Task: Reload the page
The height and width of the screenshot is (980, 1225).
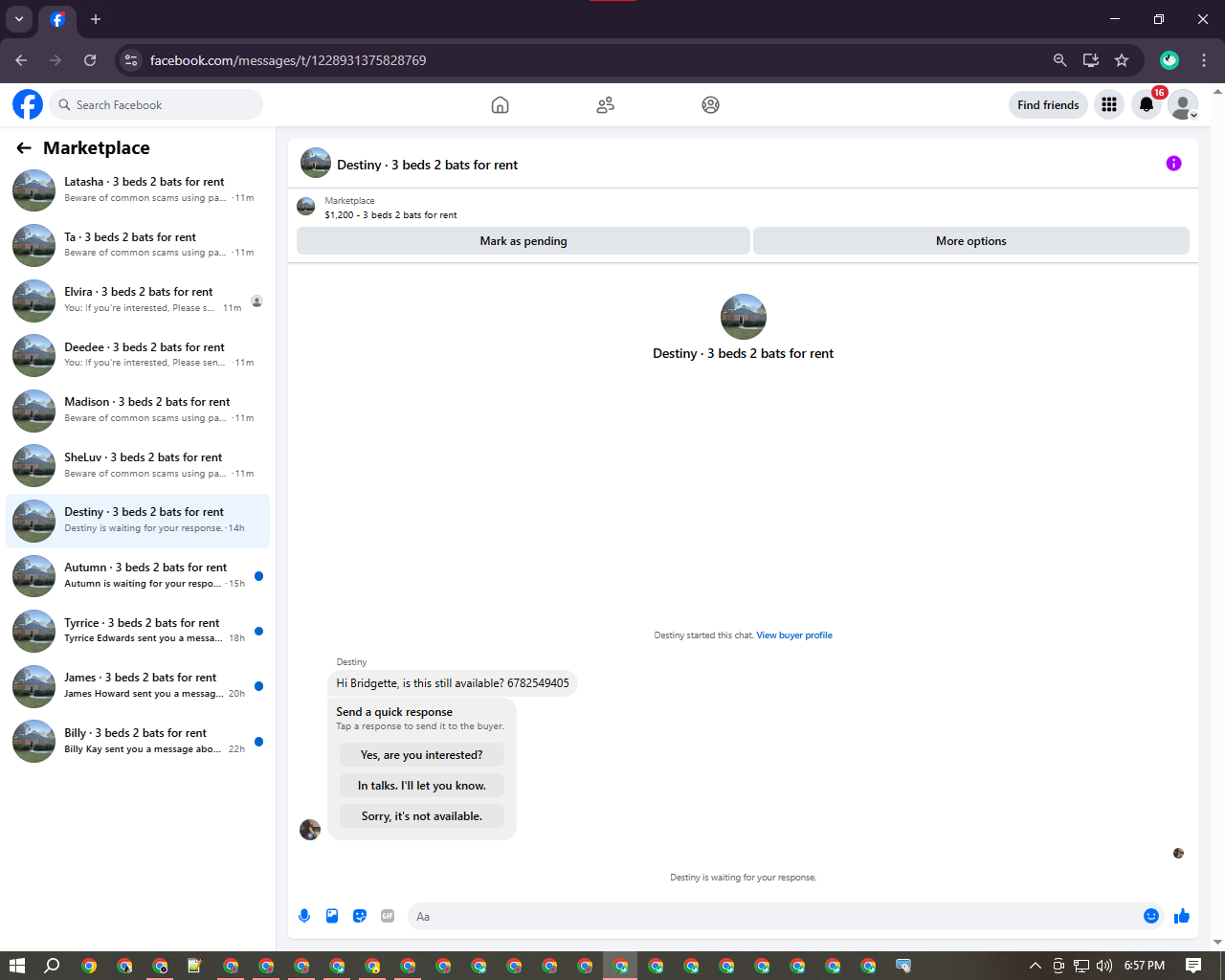Action: 90,60
